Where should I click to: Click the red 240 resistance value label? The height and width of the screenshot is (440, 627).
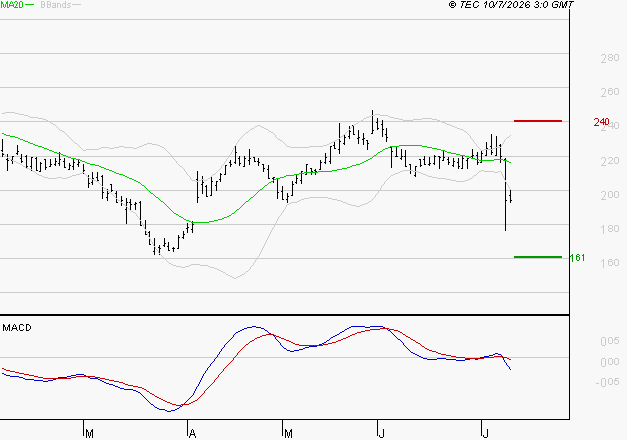click(x=601, y=122)
